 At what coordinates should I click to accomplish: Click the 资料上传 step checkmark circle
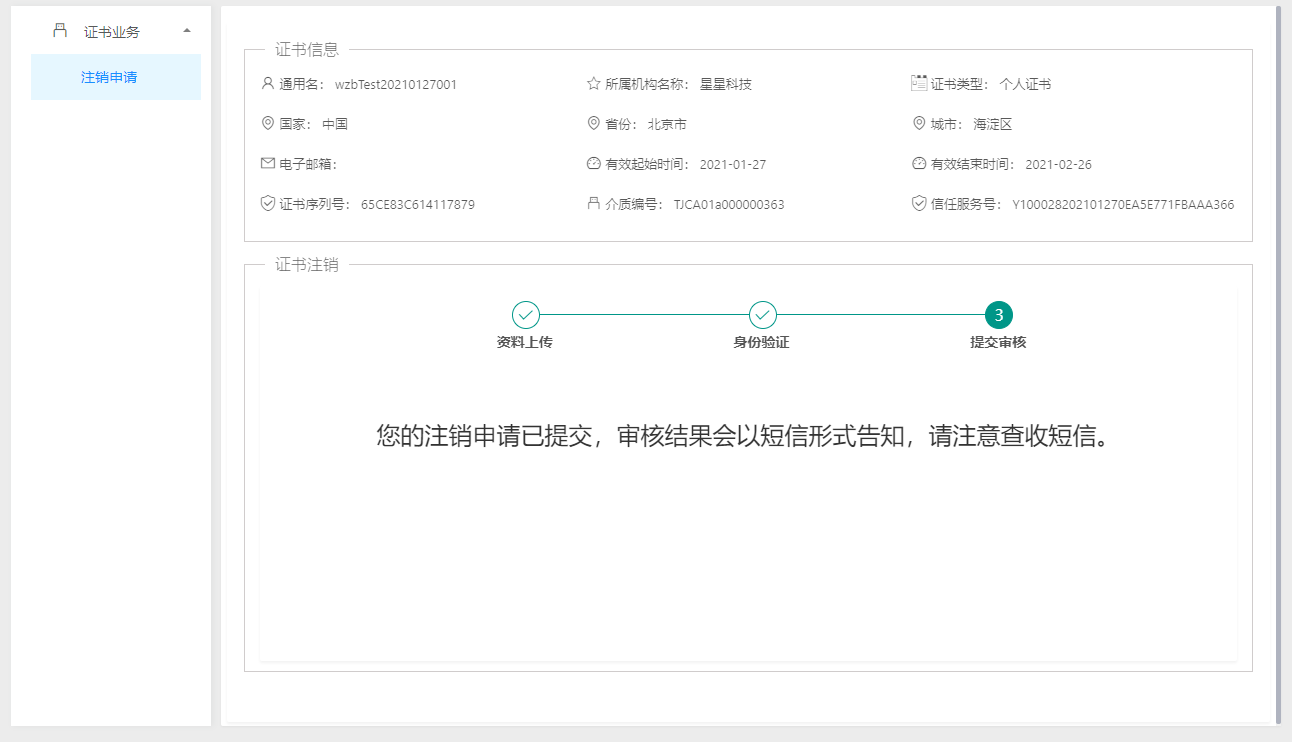pos(526,315)
